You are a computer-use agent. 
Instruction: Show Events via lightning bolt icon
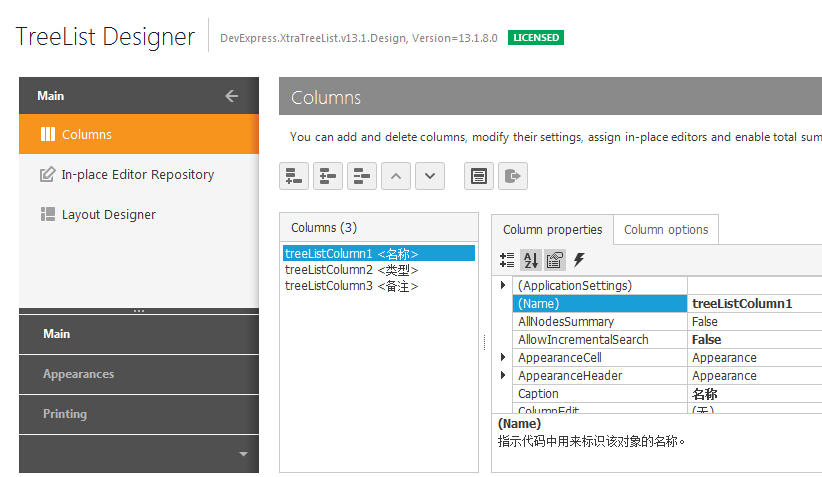click(579, 260)
